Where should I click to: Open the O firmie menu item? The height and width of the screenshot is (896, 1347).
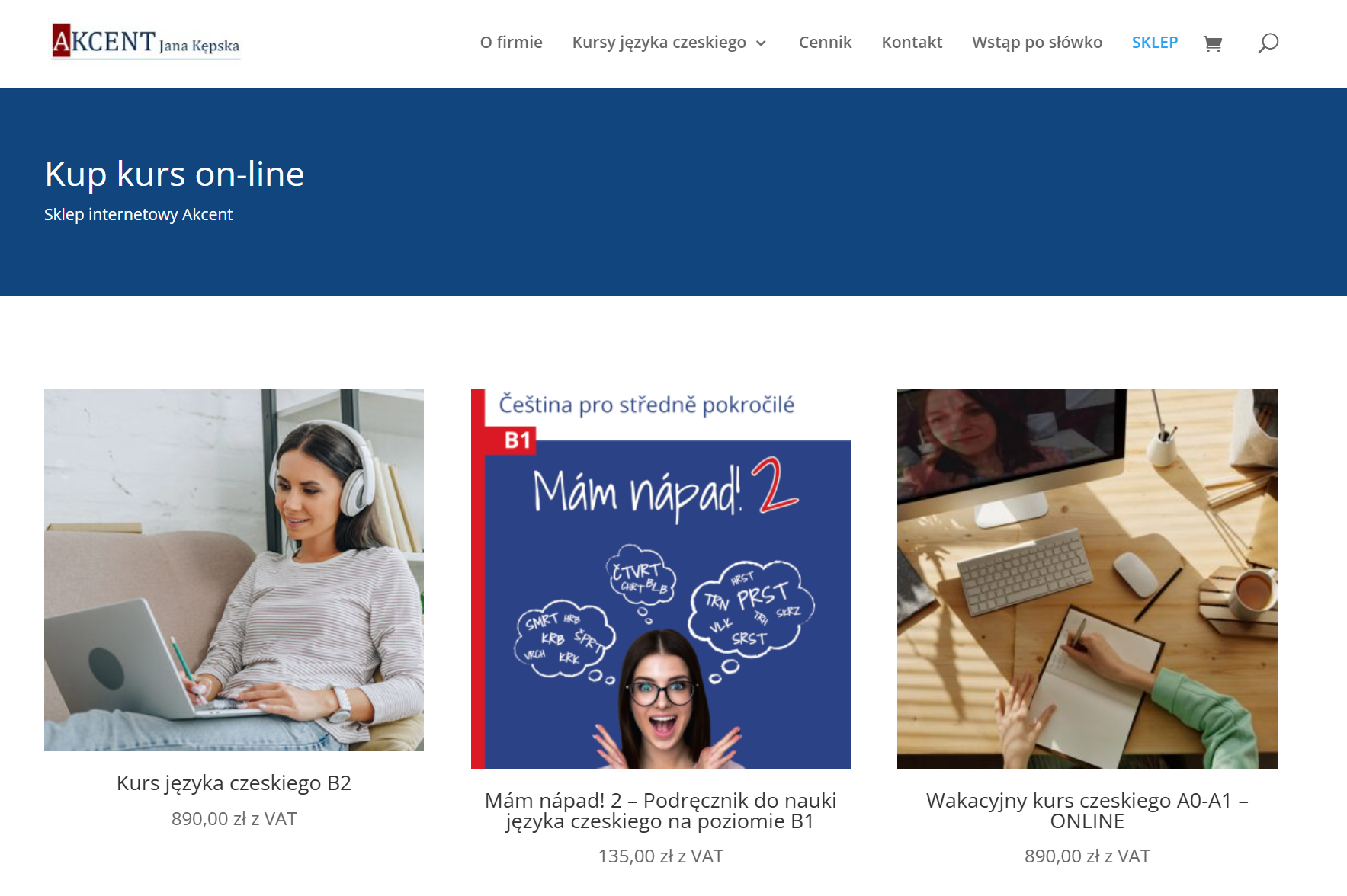[x=512, y=43]
